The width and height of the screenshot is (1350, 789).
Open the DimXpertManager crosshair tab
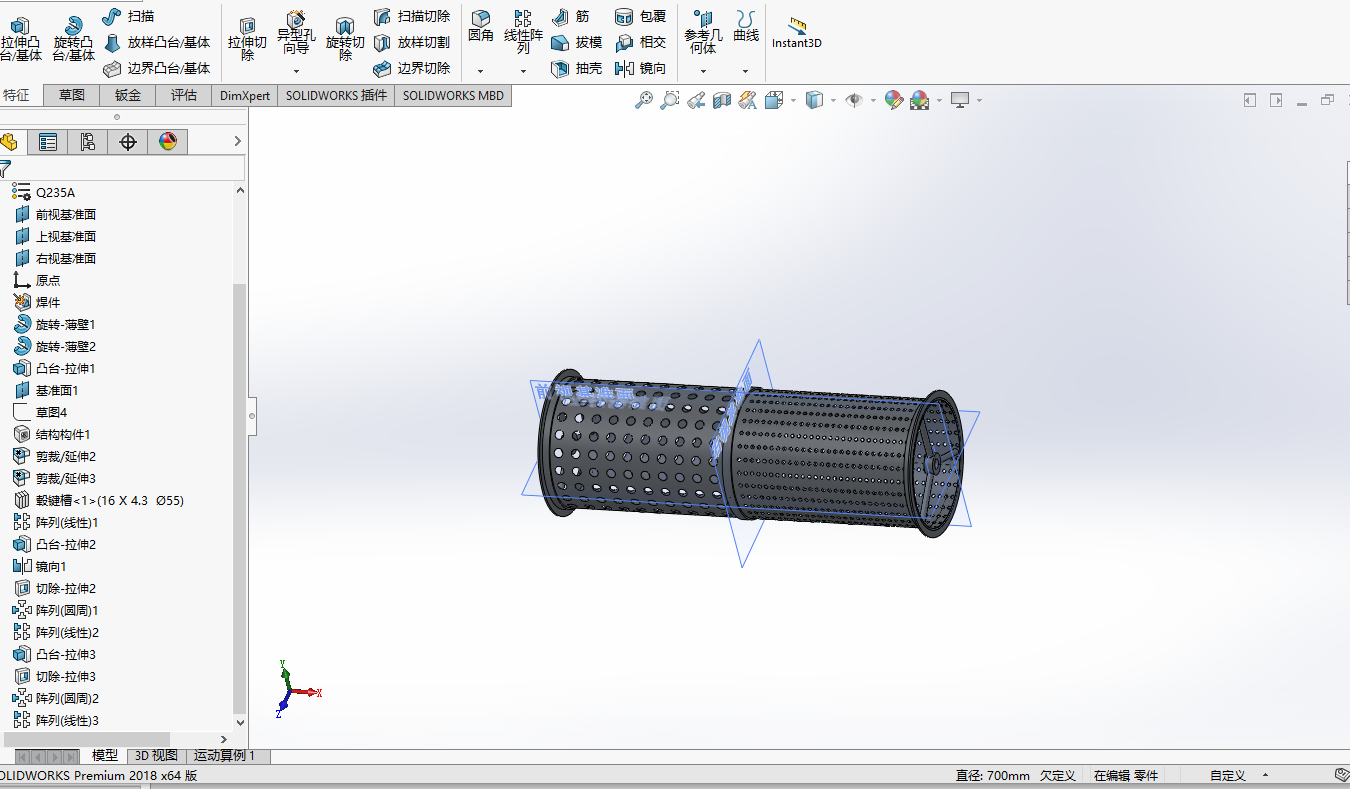tap(128, 142)
